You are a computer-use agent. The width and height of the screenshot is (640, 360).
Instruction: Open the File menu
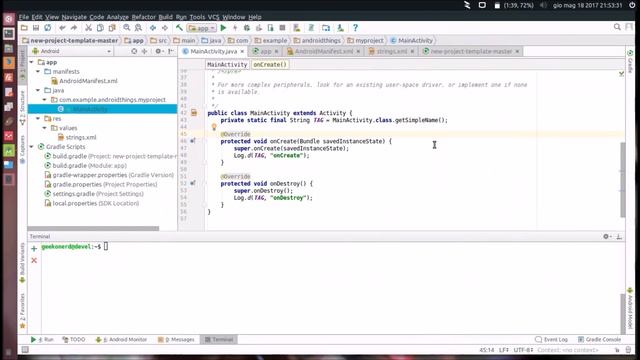24,17
